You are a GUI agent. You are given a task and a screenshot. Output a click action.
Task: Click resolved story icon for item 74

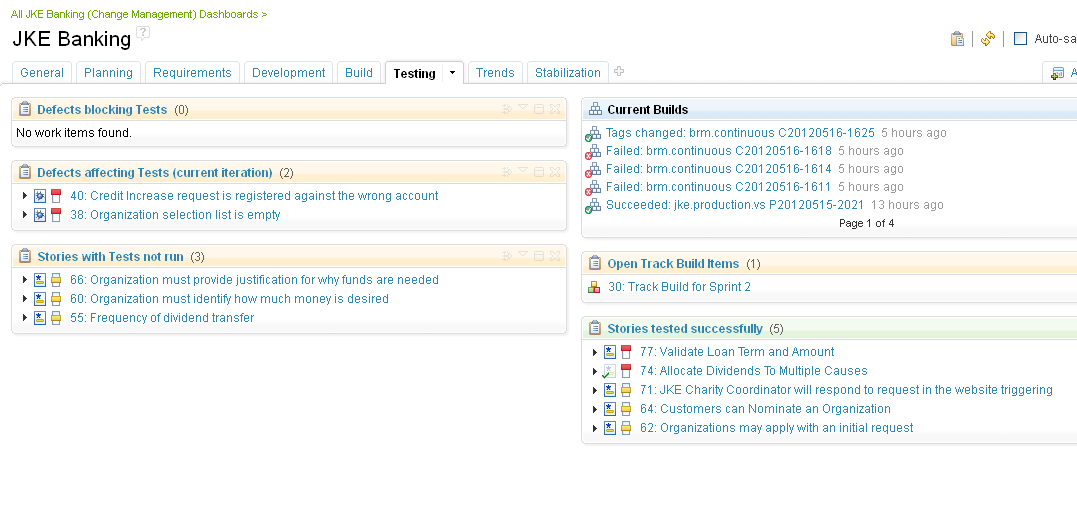tap(609, 371)
